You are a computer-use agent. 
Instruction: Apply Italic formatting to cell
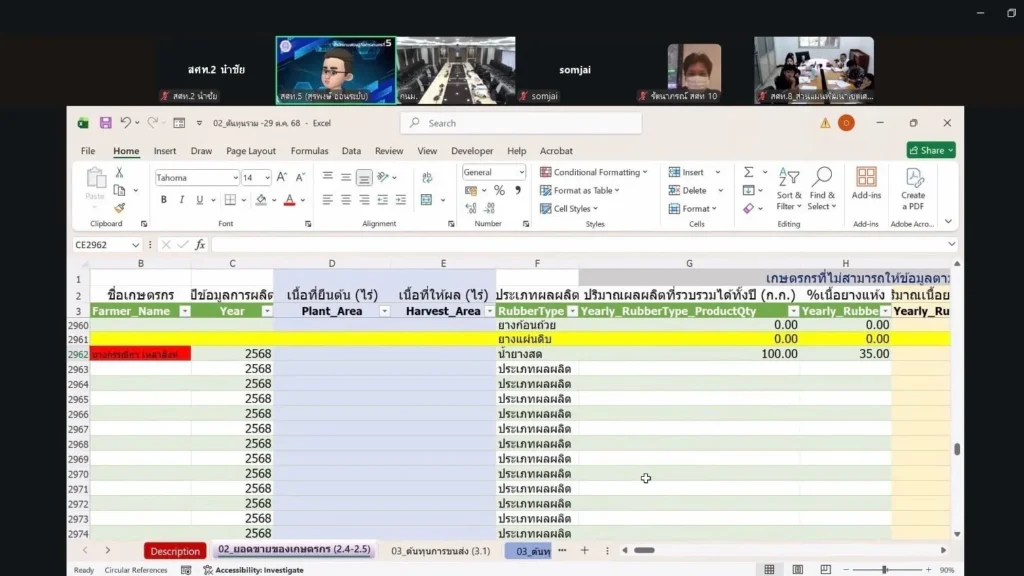click(181, 200)
